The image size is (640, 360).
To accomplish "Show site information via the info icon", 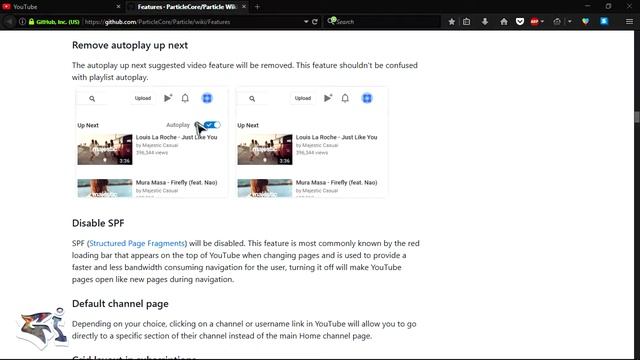I will pos(22,22).
